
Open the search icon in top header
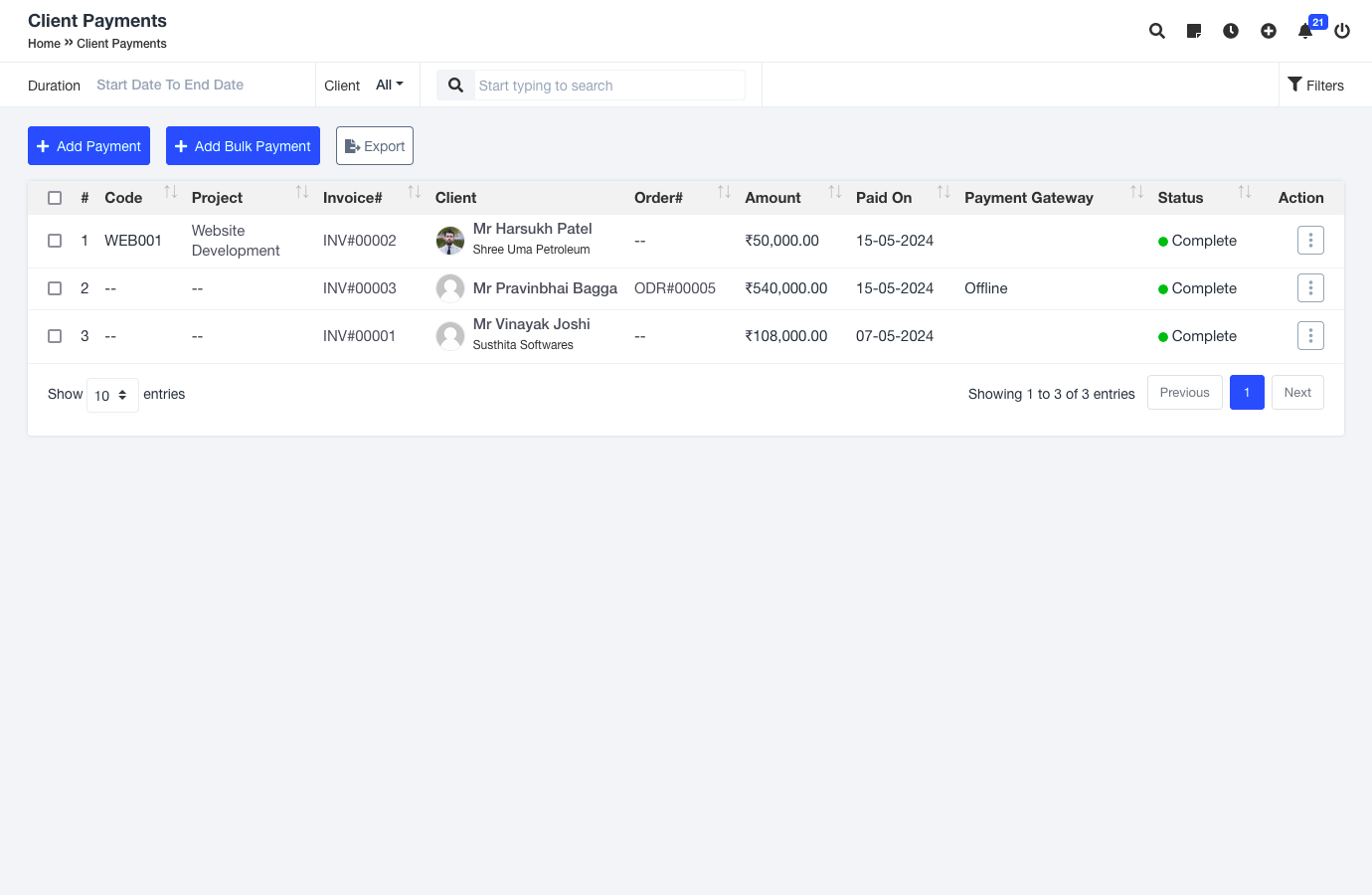[x=1156, y=31]
